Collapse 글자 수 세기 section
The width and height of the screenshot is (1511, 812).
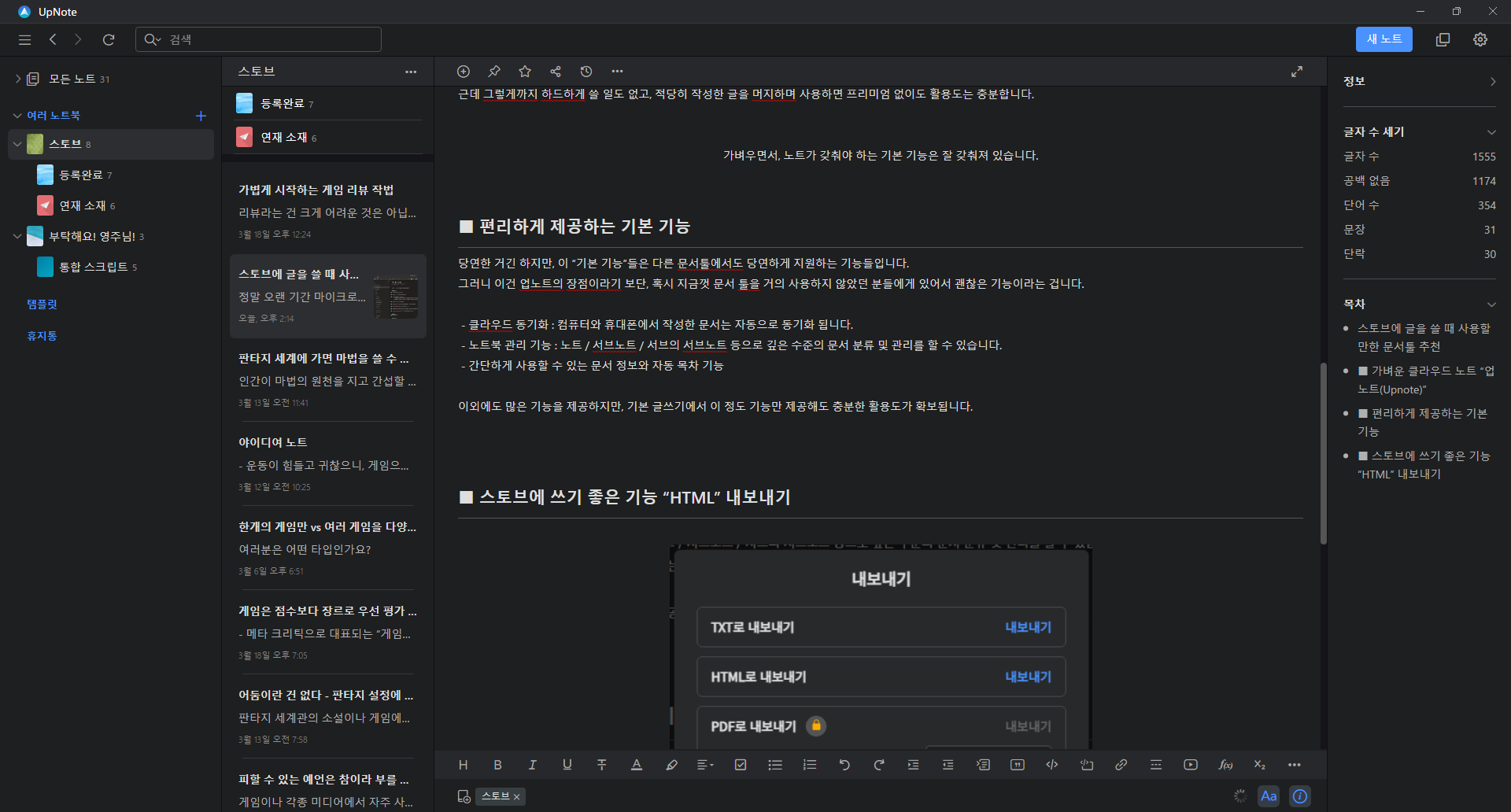tap(1491, 132)
